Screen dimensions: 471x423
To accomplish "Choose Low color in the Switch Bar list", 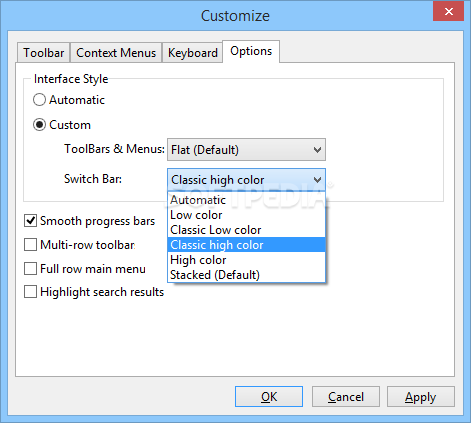I will point(246,215).
